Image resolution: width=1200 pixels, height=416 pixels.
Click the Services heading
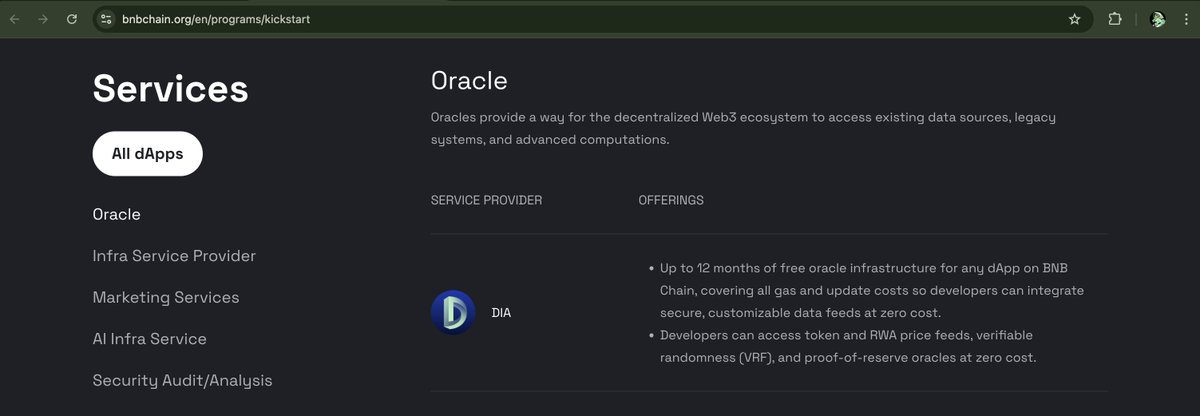pyautogui.click(x=170, y=88)
